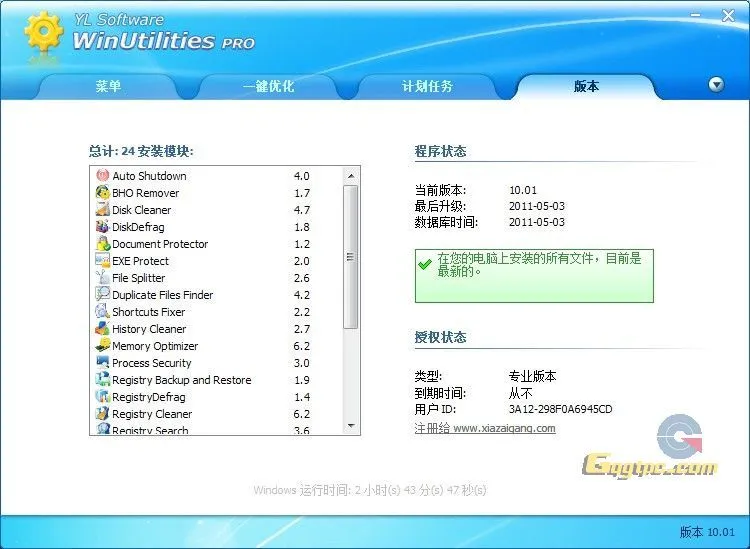The height and width of the screenshot is (549, 750).
Task: Select the DiskDefrag list row
Action: (x=217, y=227)
